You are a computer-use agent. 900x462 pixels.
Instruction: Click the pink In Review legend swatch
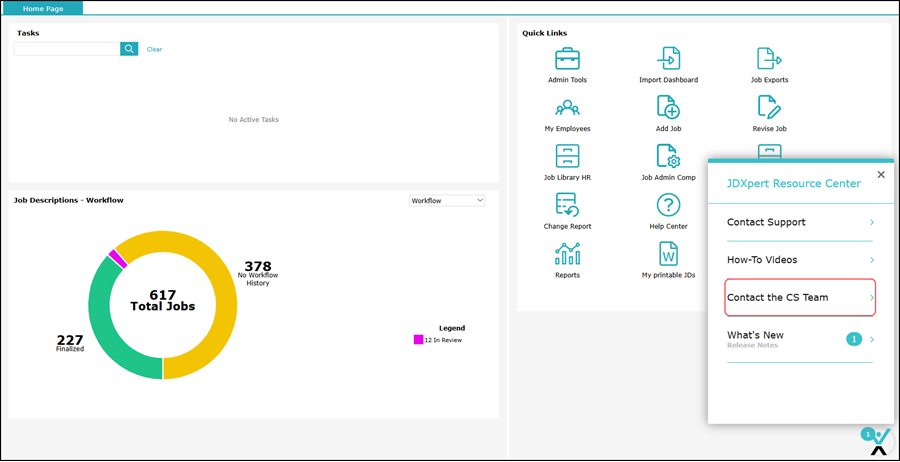click(x=418, y=340)
